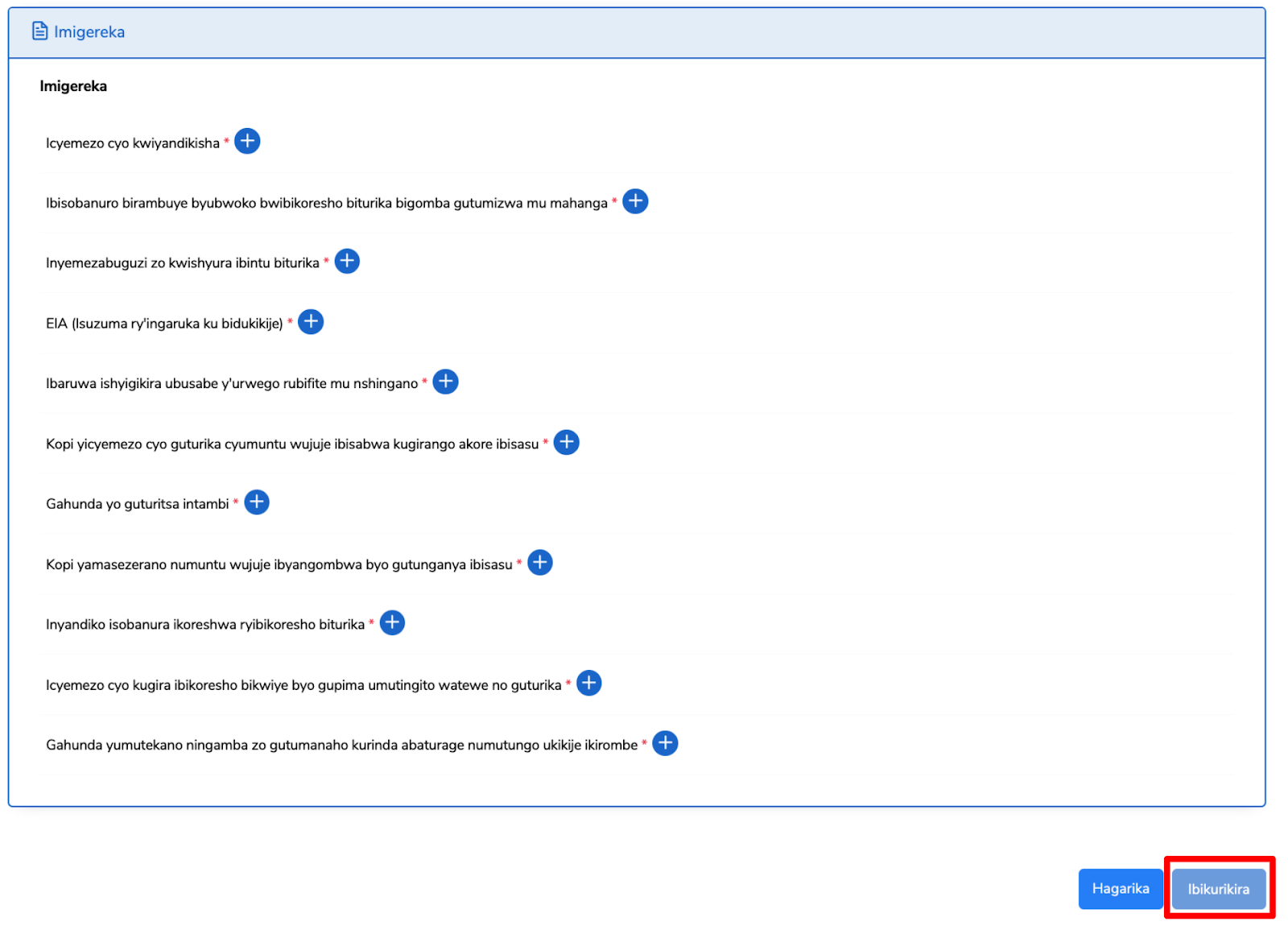Click label Icyemezo cyo kugira ibikoresho bikwiye
Viewport: 1288px width, 938px height.
[x=303, y=685]
